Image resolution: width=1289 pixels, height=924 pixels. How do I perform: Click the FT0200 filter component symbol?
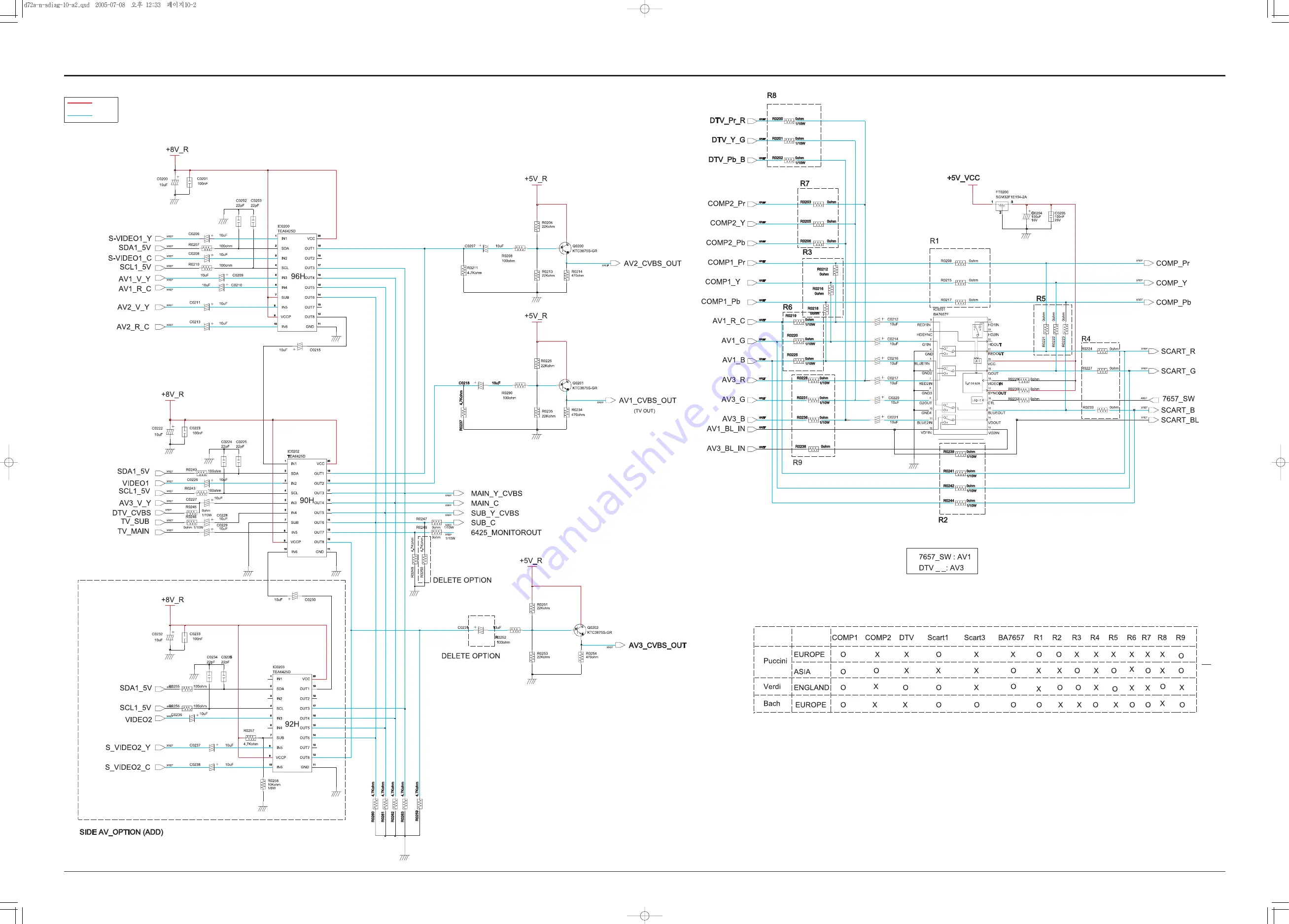coord(1002,206)
